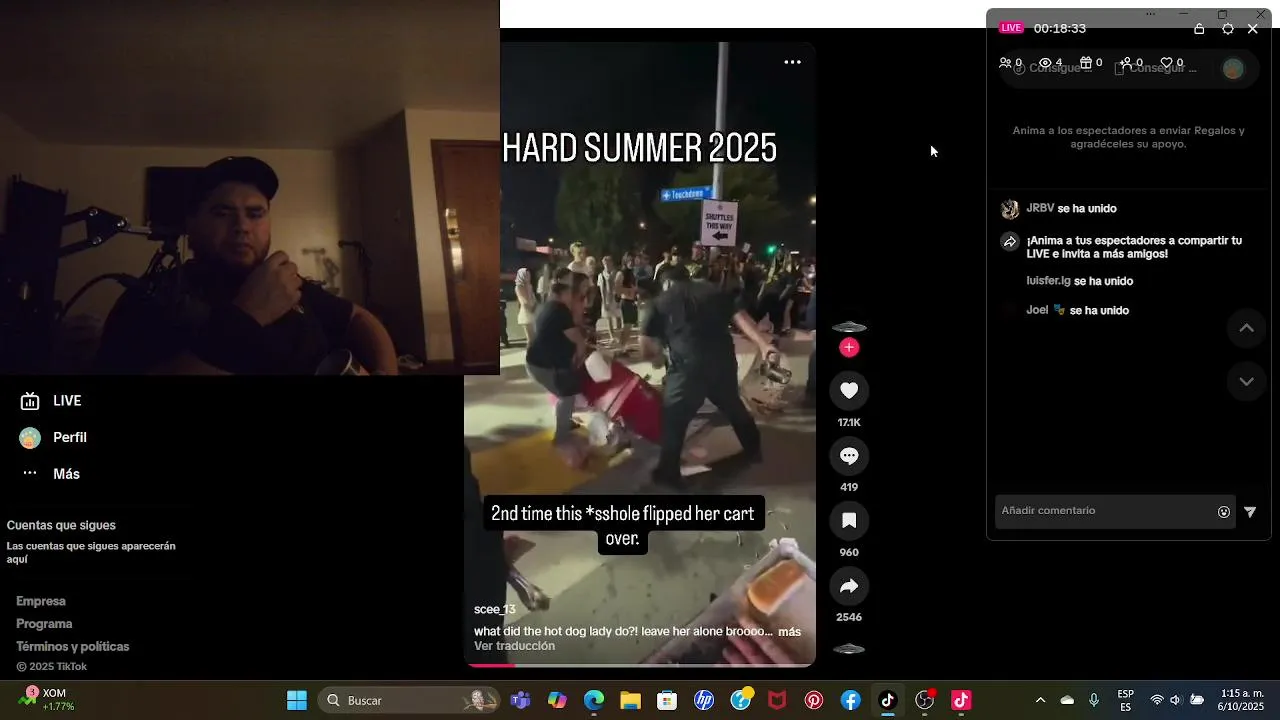
Task: Expand the Programa footer section
Action: click(x=44, y=624)
